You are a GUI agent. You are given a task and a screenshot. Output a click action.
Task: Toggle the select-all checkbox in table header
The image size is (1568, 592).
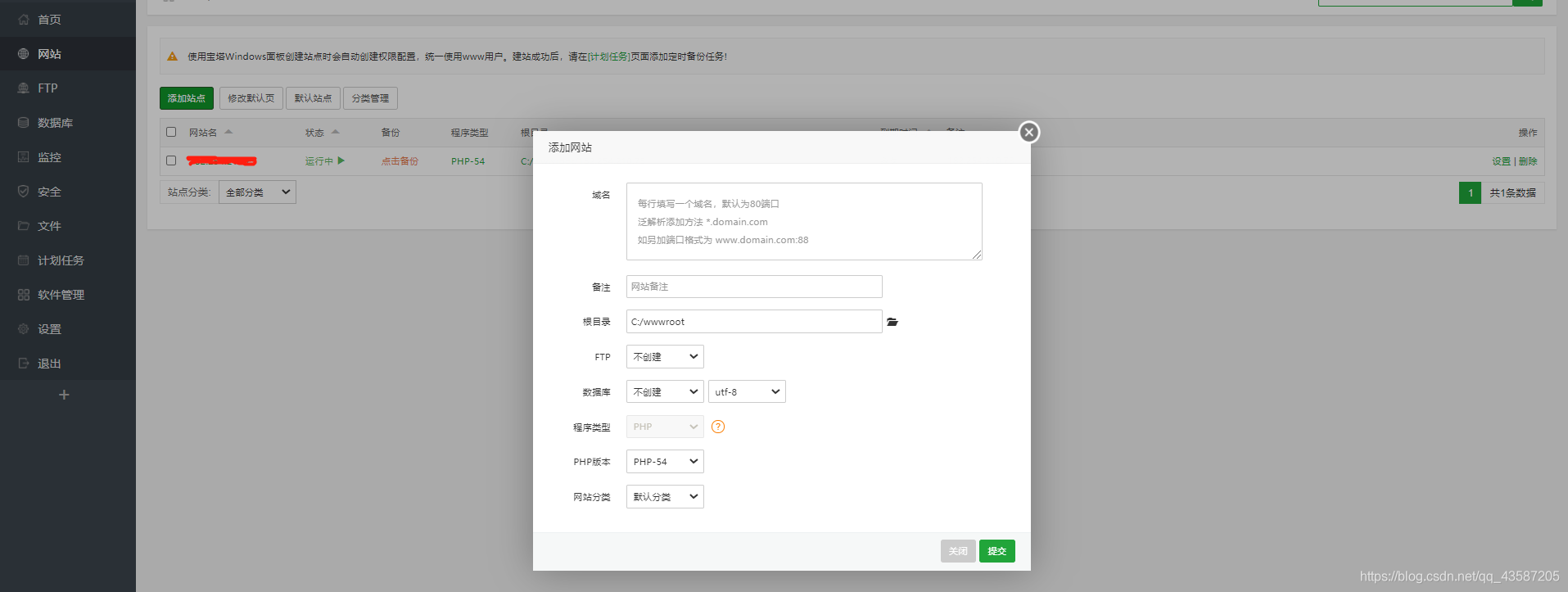coord(171,132)
